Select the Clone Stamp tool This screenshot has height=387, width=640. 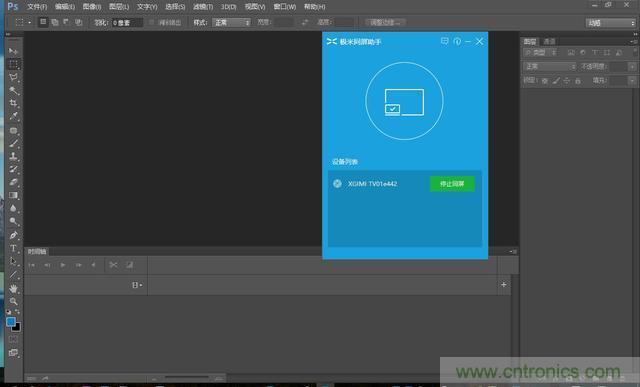[x=13, y=156]
